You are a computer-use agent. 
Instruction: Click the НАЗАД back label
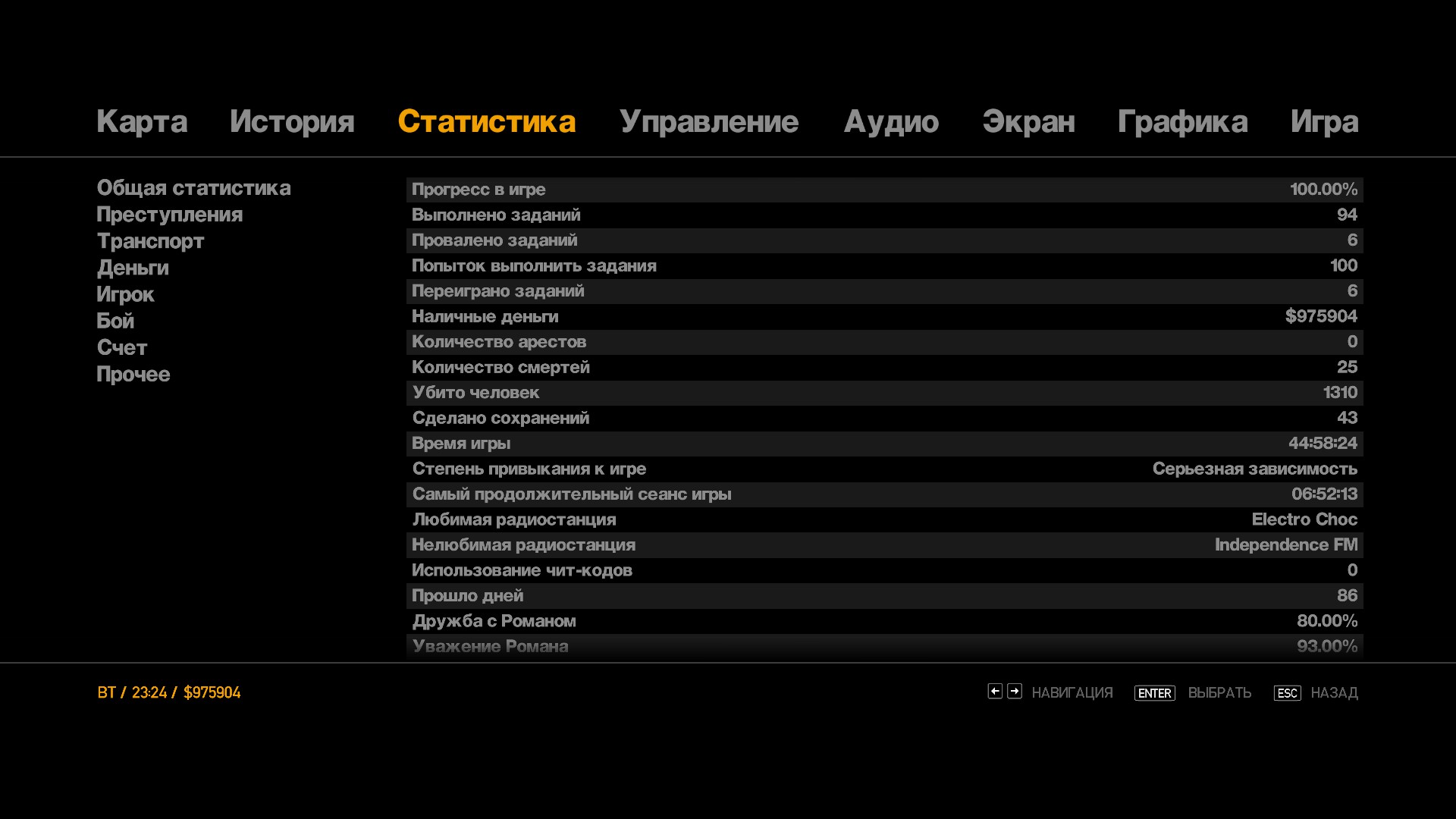[1333, 693]
